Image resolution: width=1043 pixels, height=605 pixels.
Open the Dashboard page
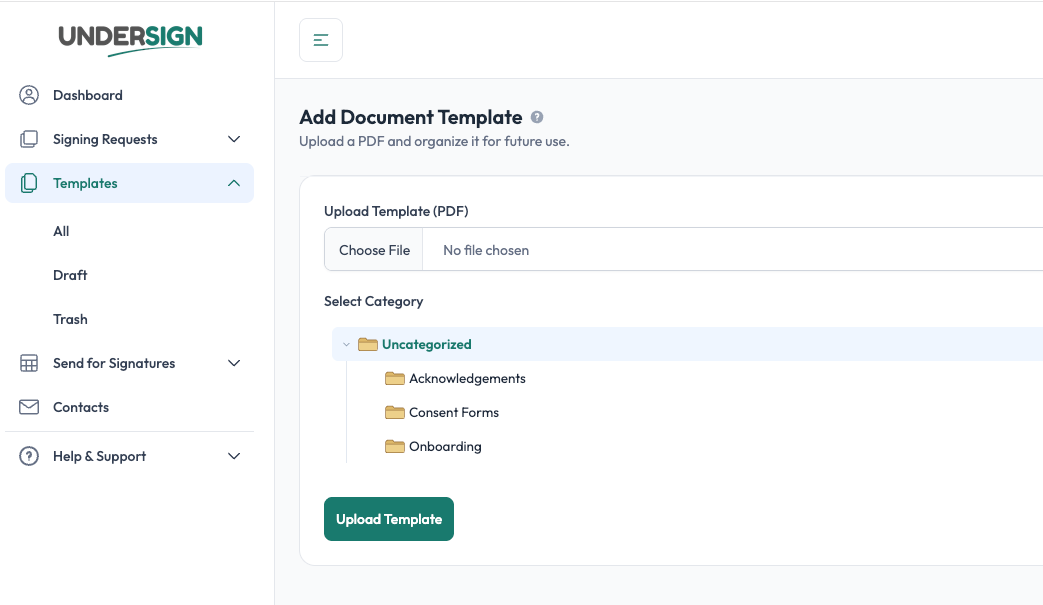point(129,95)
